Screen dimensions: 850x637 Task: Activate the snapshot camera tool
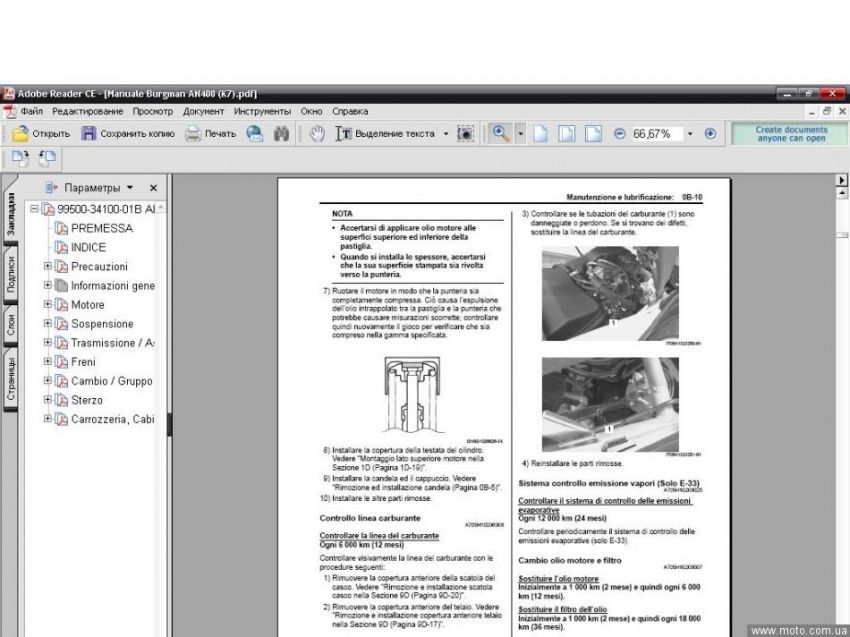[465, 133]
